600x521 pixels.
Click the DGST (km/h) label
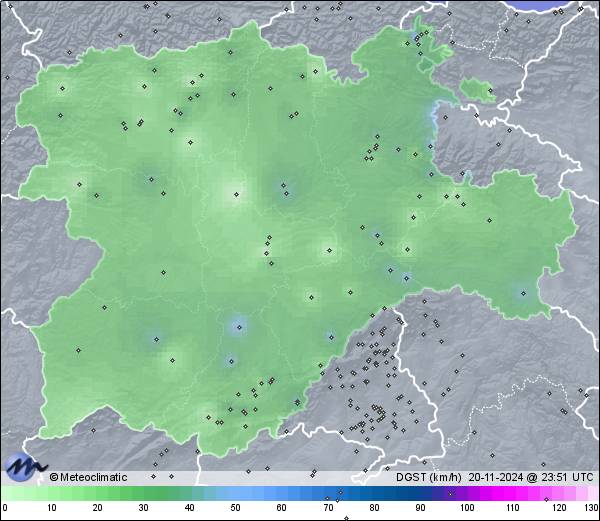pyautogui.click(x=429, y=477)
